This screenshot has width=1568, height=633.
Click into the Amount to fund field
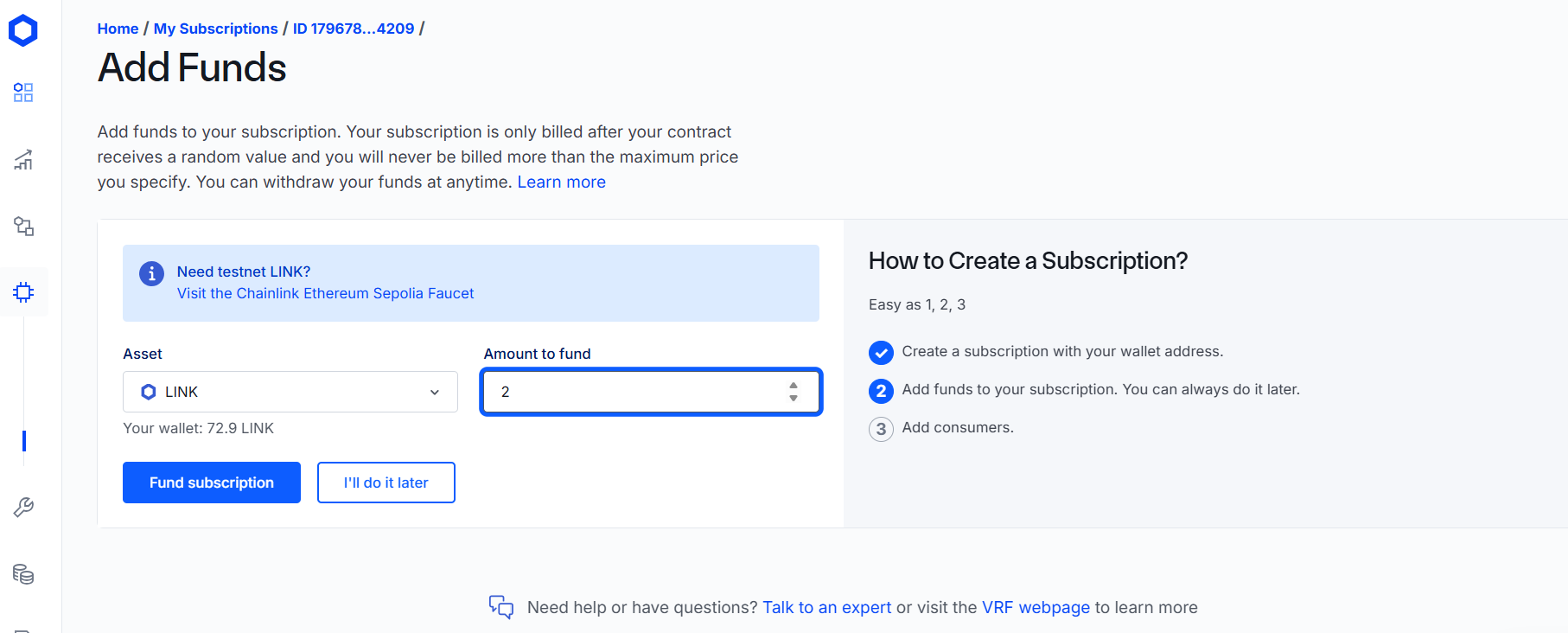coord(651,392)
